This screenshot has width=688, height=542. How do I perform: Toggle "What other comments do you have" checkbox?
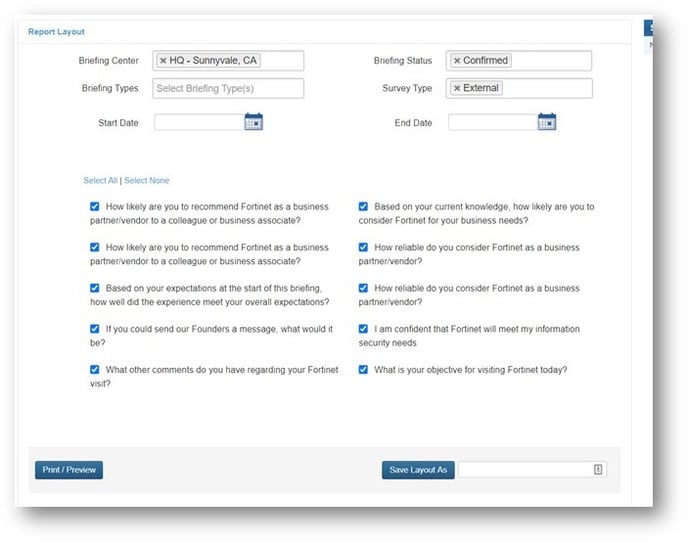pos(95,369)
